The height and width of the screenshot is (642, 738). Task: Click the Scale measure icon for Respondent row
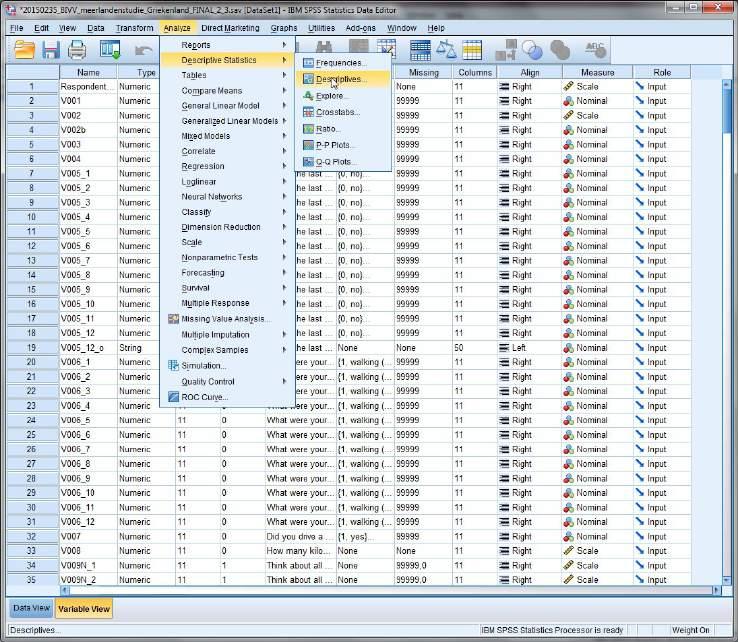pos(569,87)
